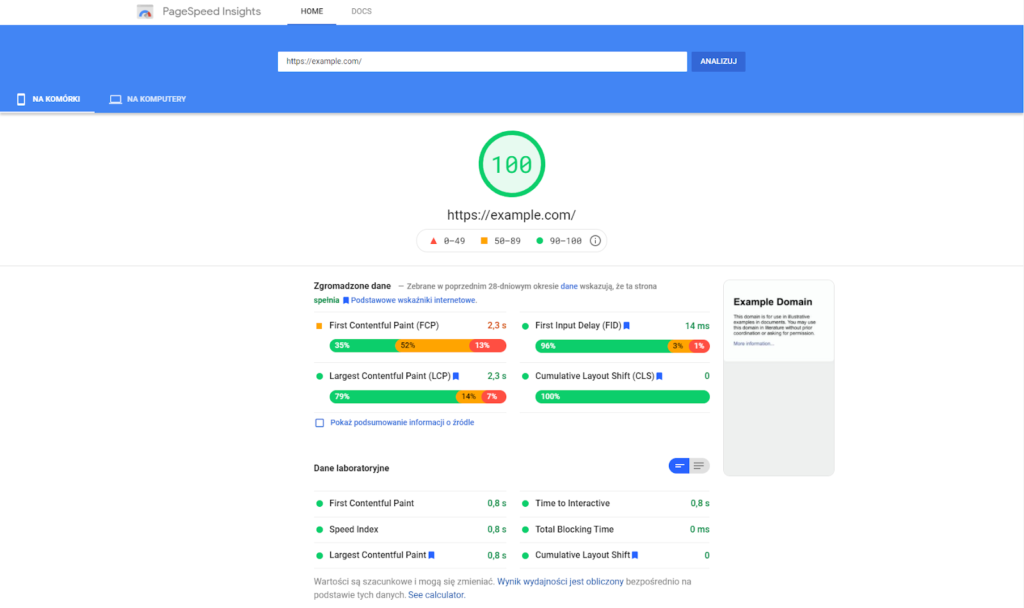The image size is (1024, 608).
Task: Click the mobile phone icon in device tabs
Action: pos(20,99)
